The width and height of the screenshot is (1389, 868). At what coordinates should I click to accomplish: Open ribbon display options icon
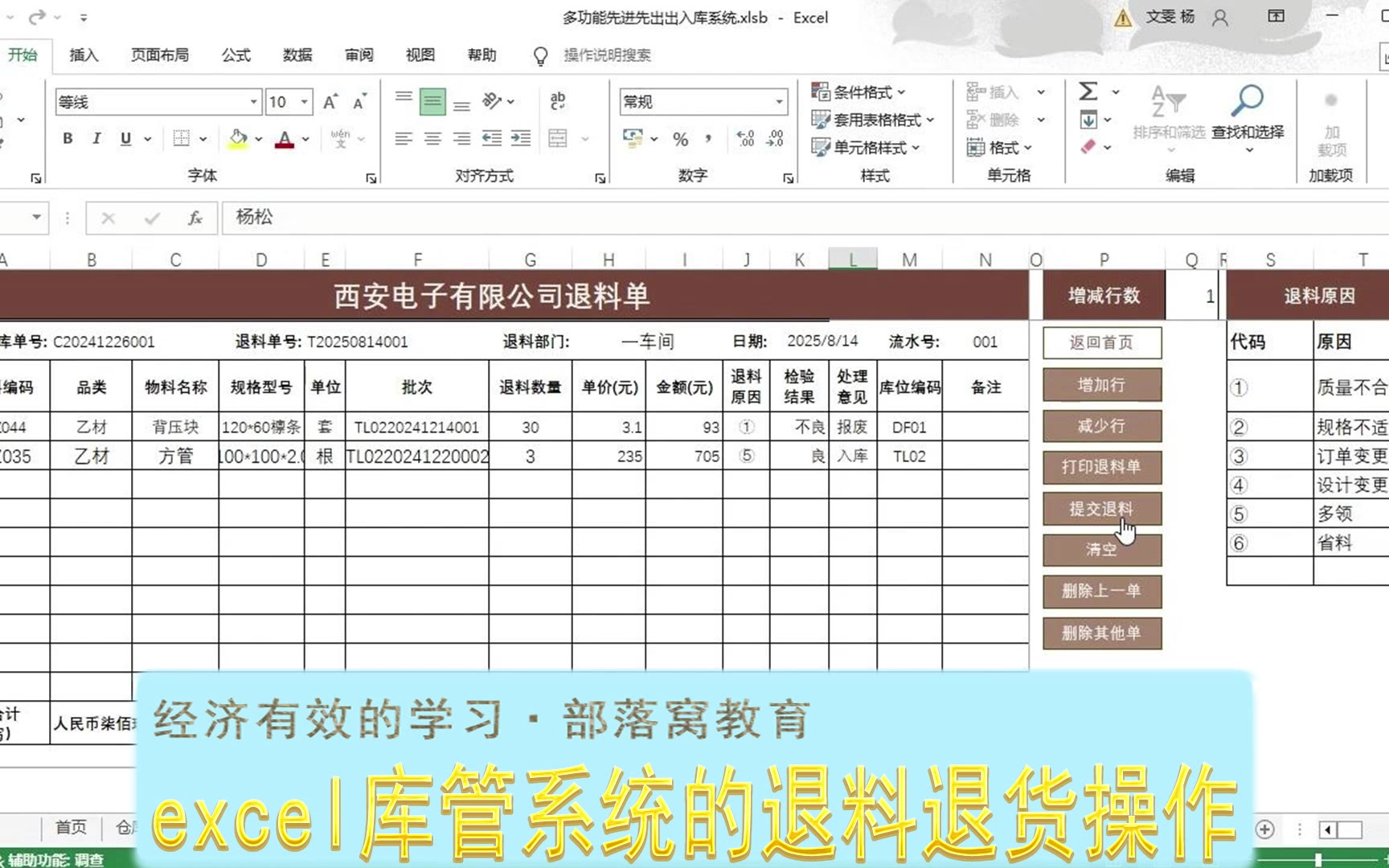[1276, 17]
